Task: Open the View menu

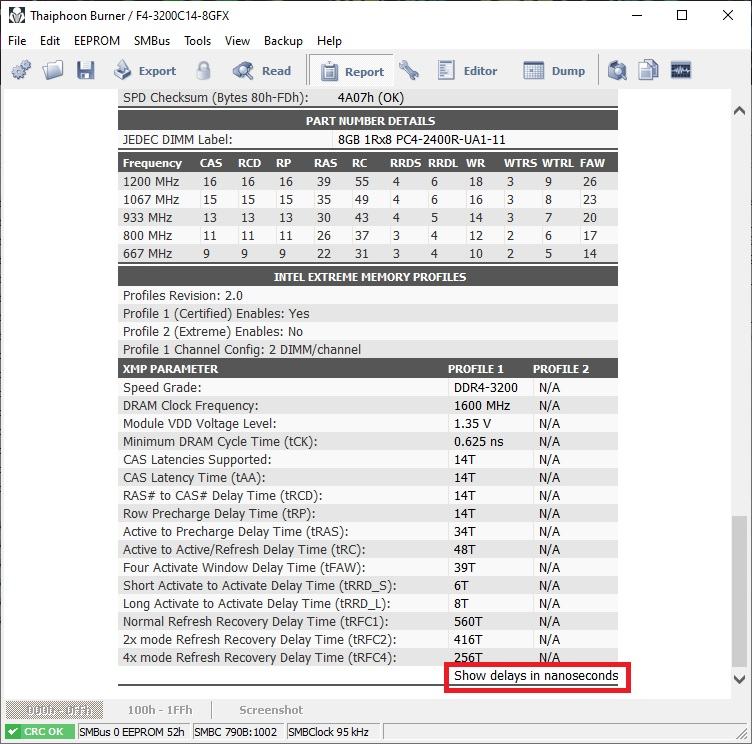Action: point(237,41)
